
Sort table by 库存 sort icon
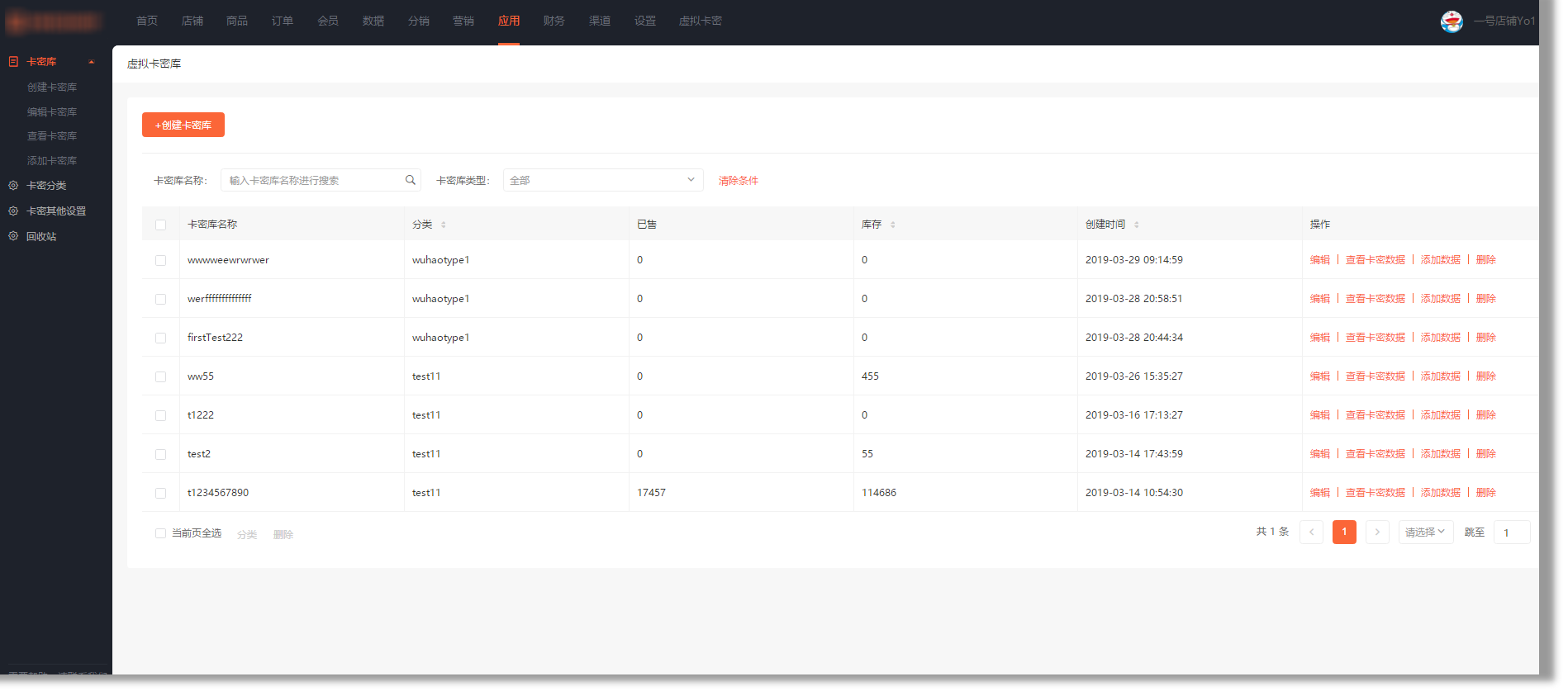[892, 225]
